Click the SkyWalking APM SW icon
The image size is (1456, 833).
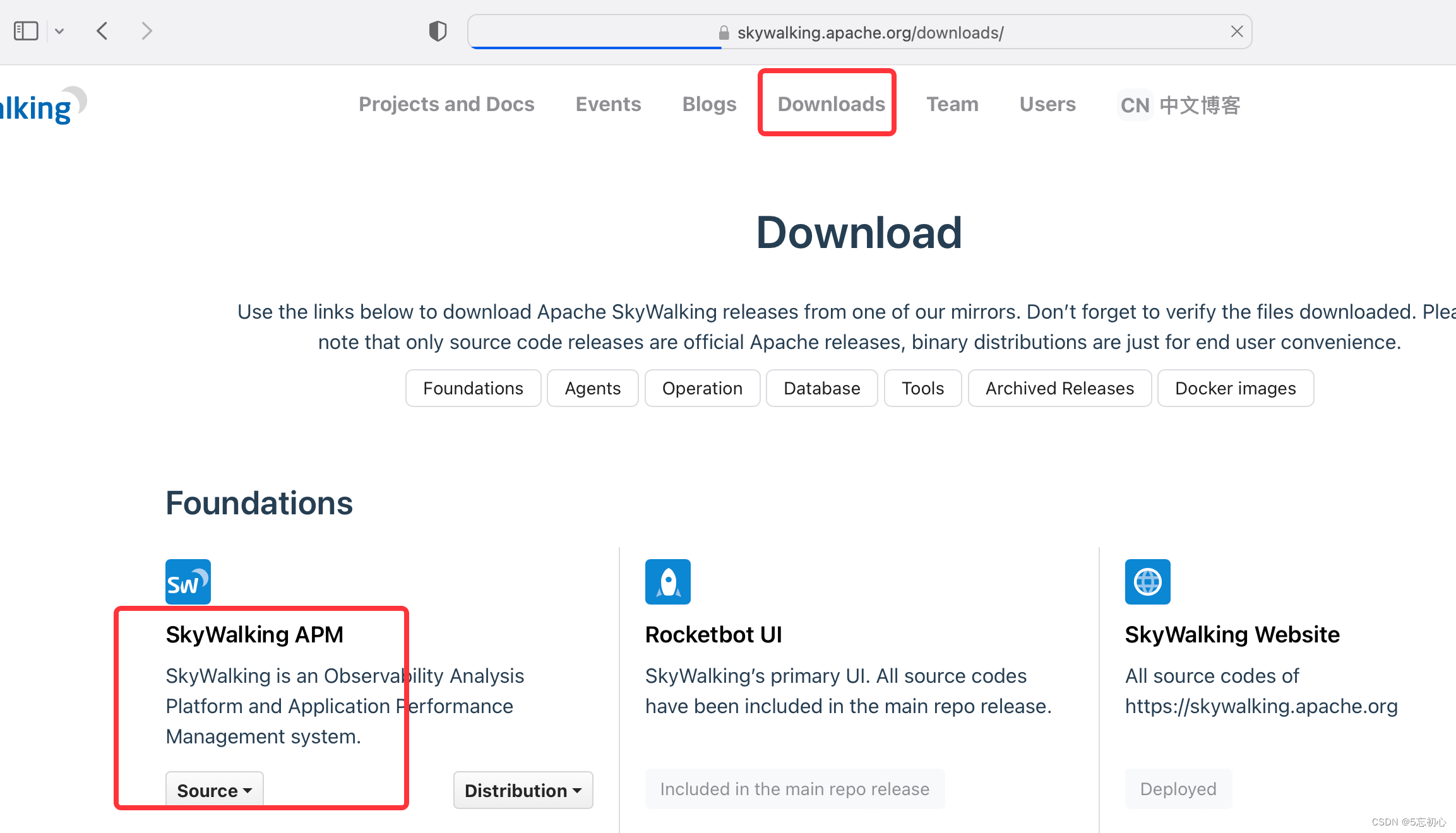click(188, 582)
